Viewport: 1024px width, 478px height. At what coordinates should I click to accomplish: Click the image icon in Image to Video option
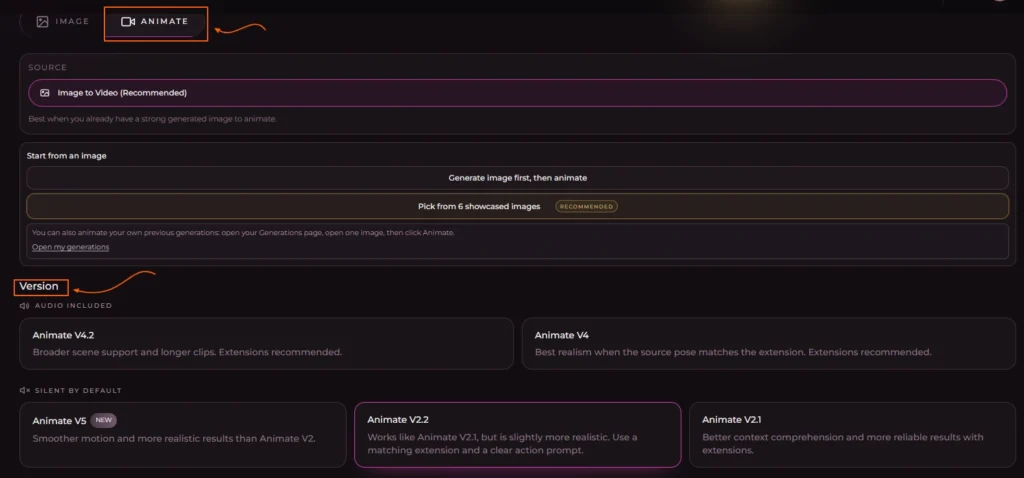pos(44,93)
